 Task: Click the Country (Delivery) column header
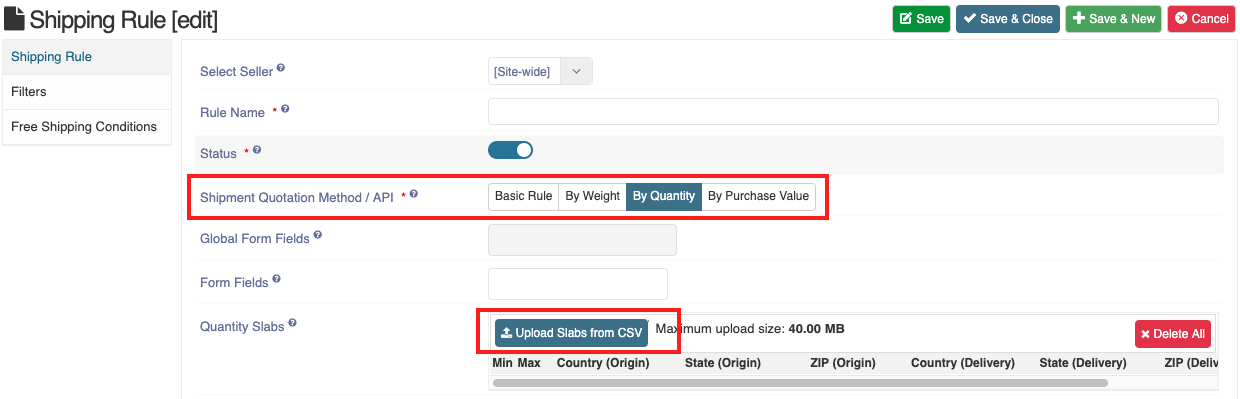pyautogui.click(x=963, y=363)
